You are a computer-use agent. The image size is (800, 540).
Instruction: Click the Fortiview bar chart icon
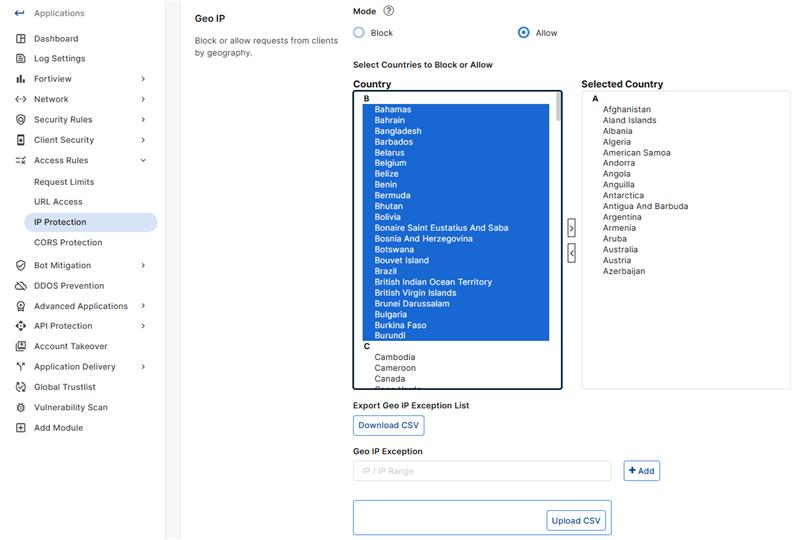(20, 79)
